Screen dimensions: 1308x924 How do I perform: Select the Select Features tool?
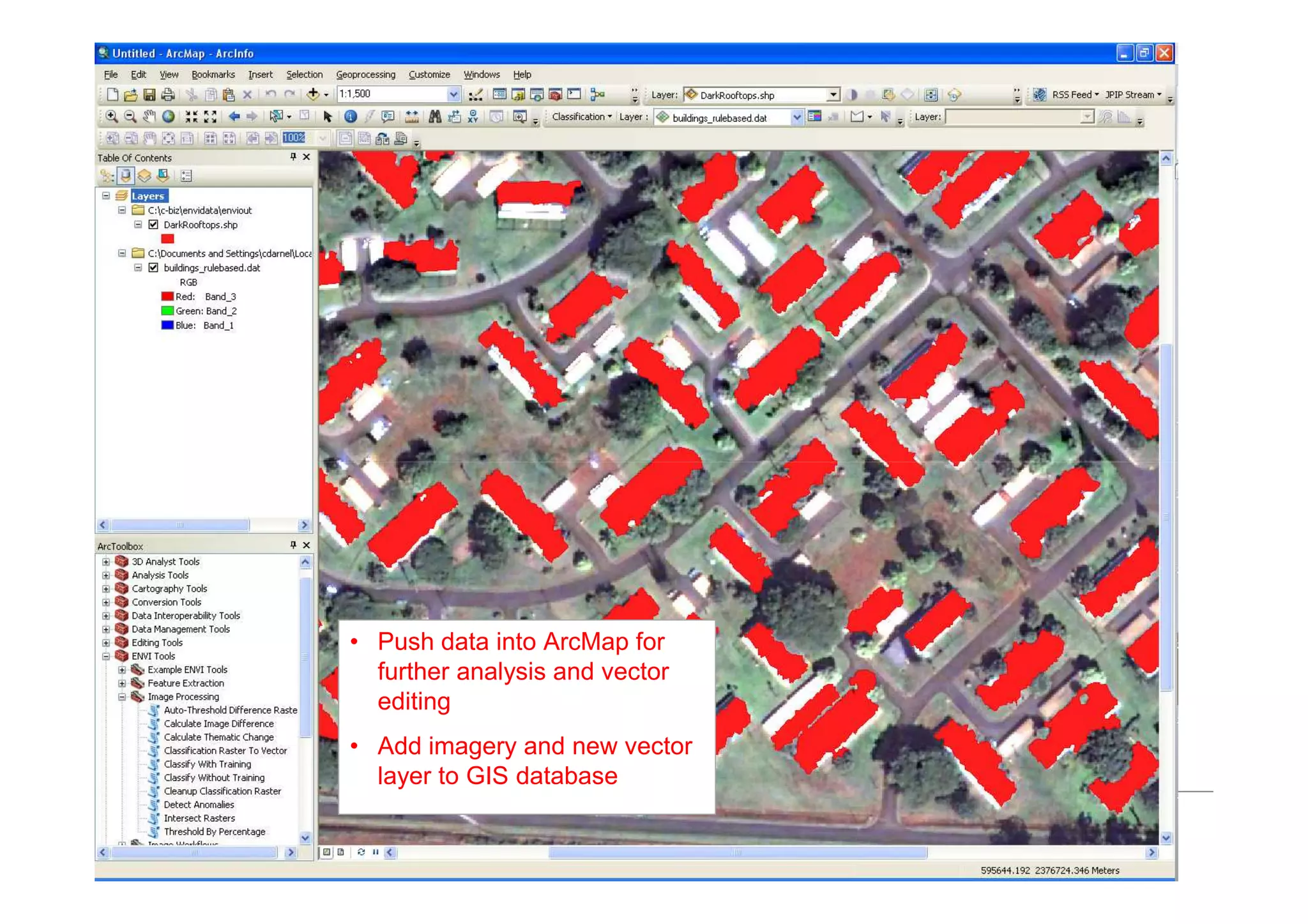[277, 116]
